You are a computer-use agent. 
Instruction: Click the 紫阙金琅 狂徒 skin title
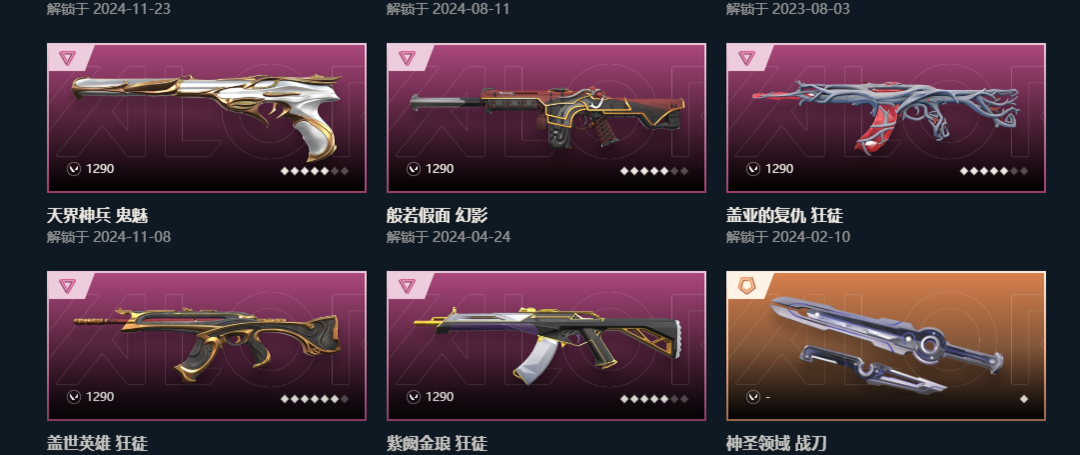[x=437, y=444]
